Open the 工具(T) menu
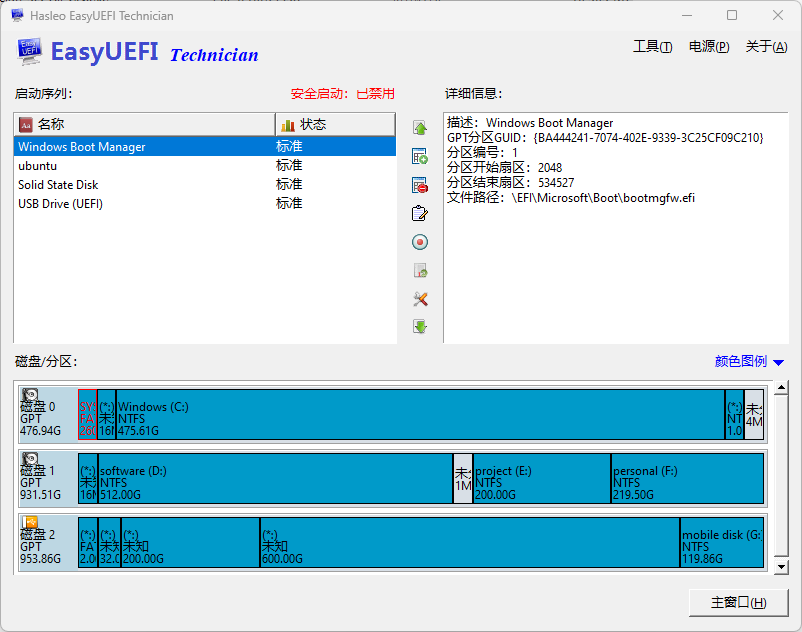 pyautogui.click(x=652, y=47)
